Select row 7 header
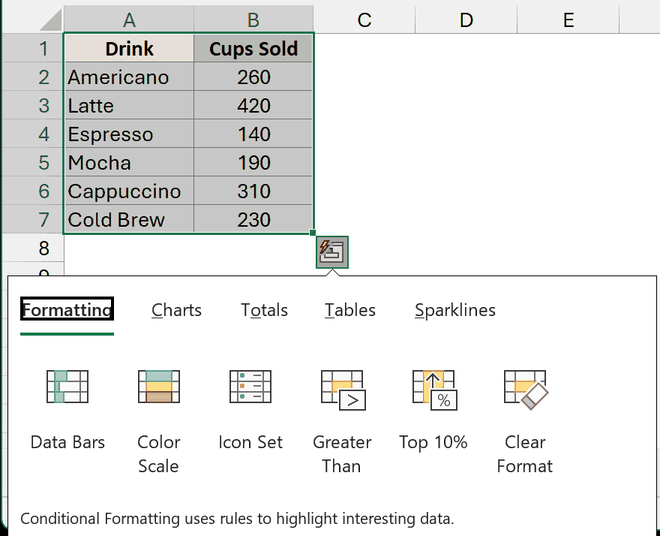Screen dimensions: 660x536 click(33, 219)
